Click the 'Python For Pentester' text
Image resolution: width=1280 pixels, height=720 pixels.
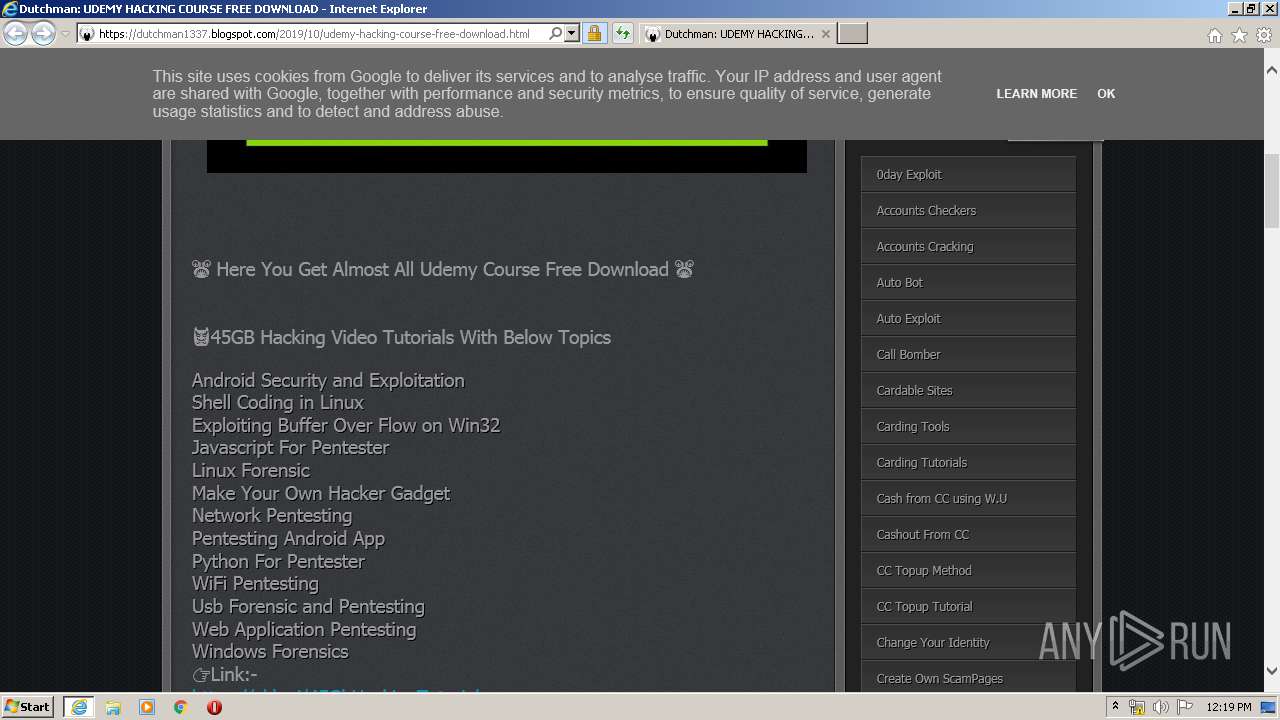coord(278,561)
